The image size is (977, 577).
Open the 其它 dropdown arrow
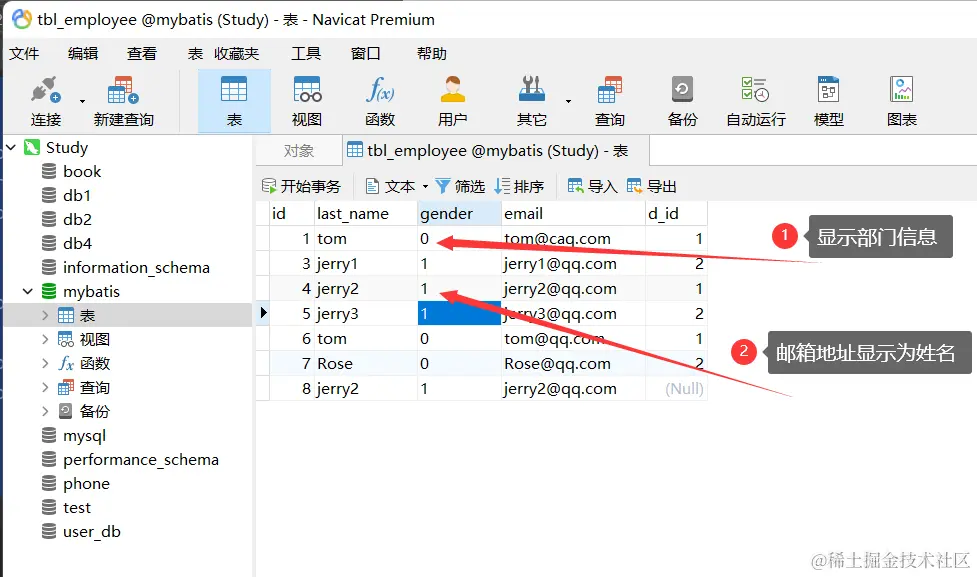point(568,101)
